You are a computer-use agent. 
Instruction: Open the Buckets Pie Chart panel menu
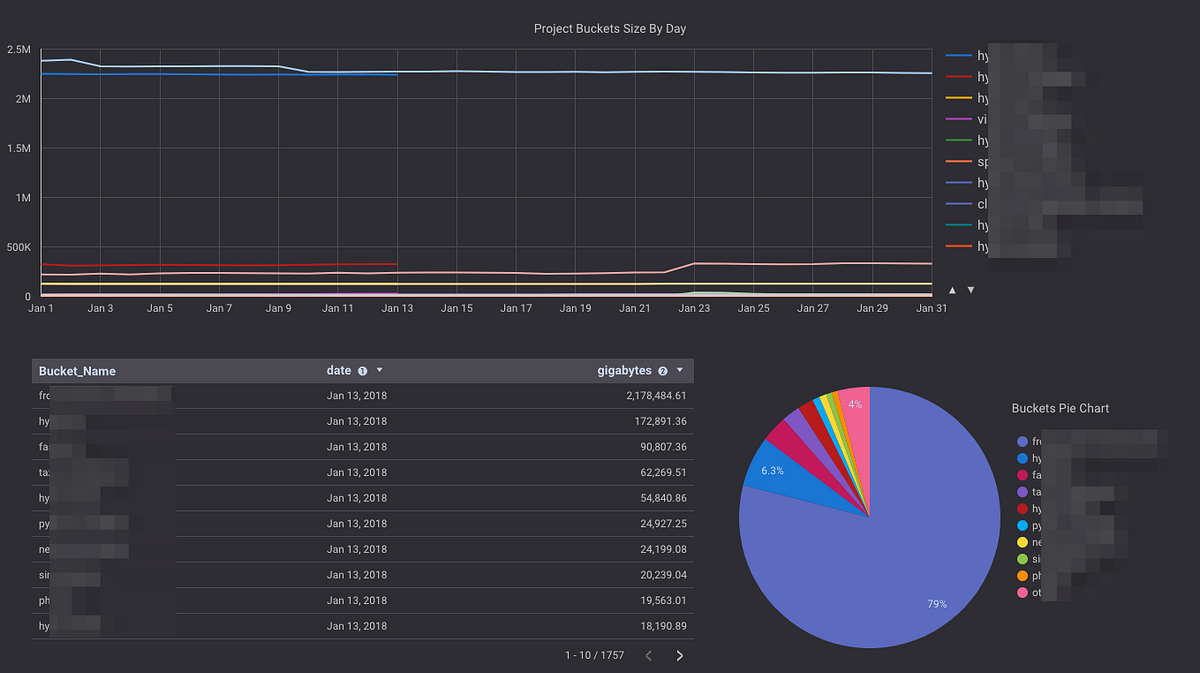pyautogui.click(x=1060, y=408)
